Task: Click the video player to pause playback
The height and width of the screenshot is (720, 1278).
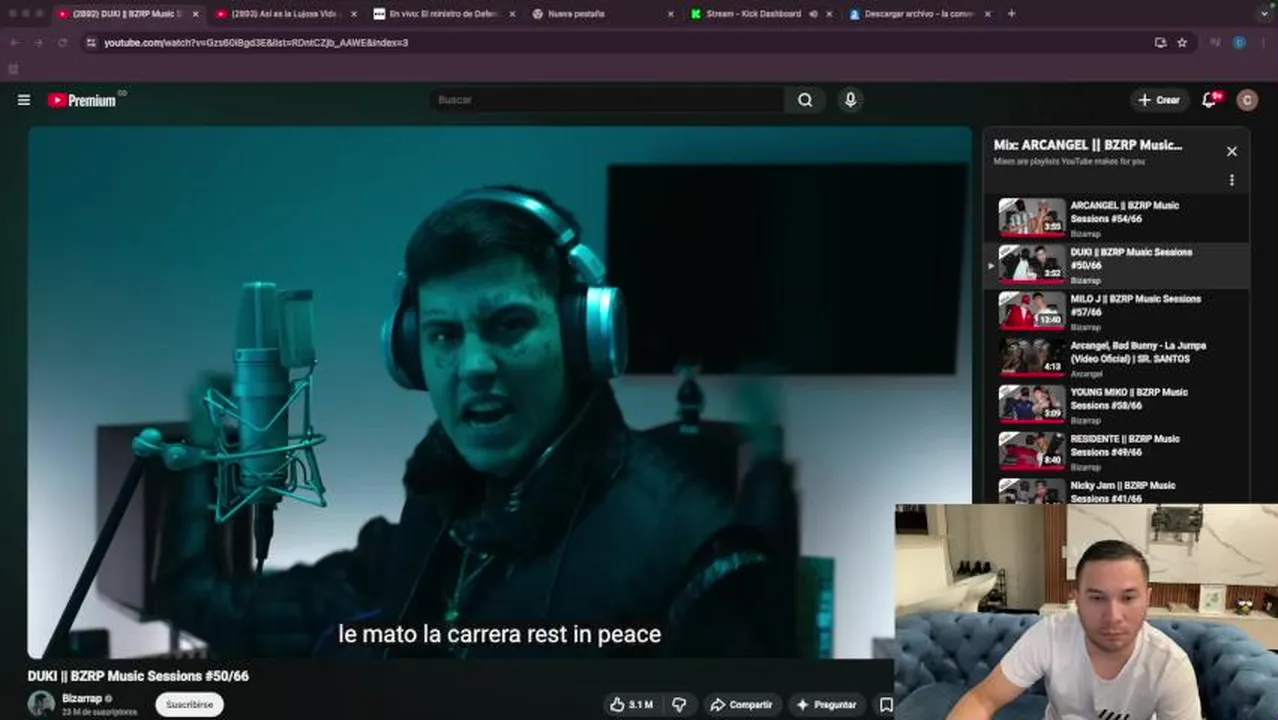Action: (x=499, y=392)
